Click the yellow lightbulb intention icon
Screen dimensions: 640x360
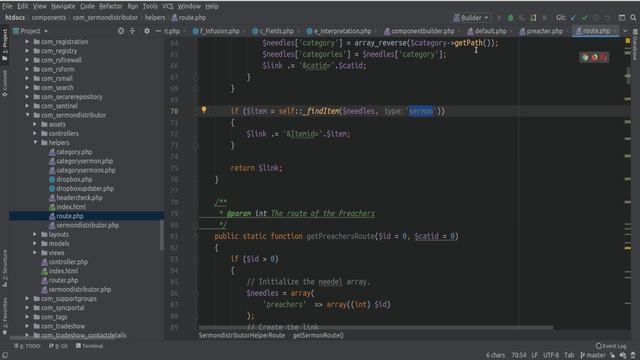tap(204, 110)
